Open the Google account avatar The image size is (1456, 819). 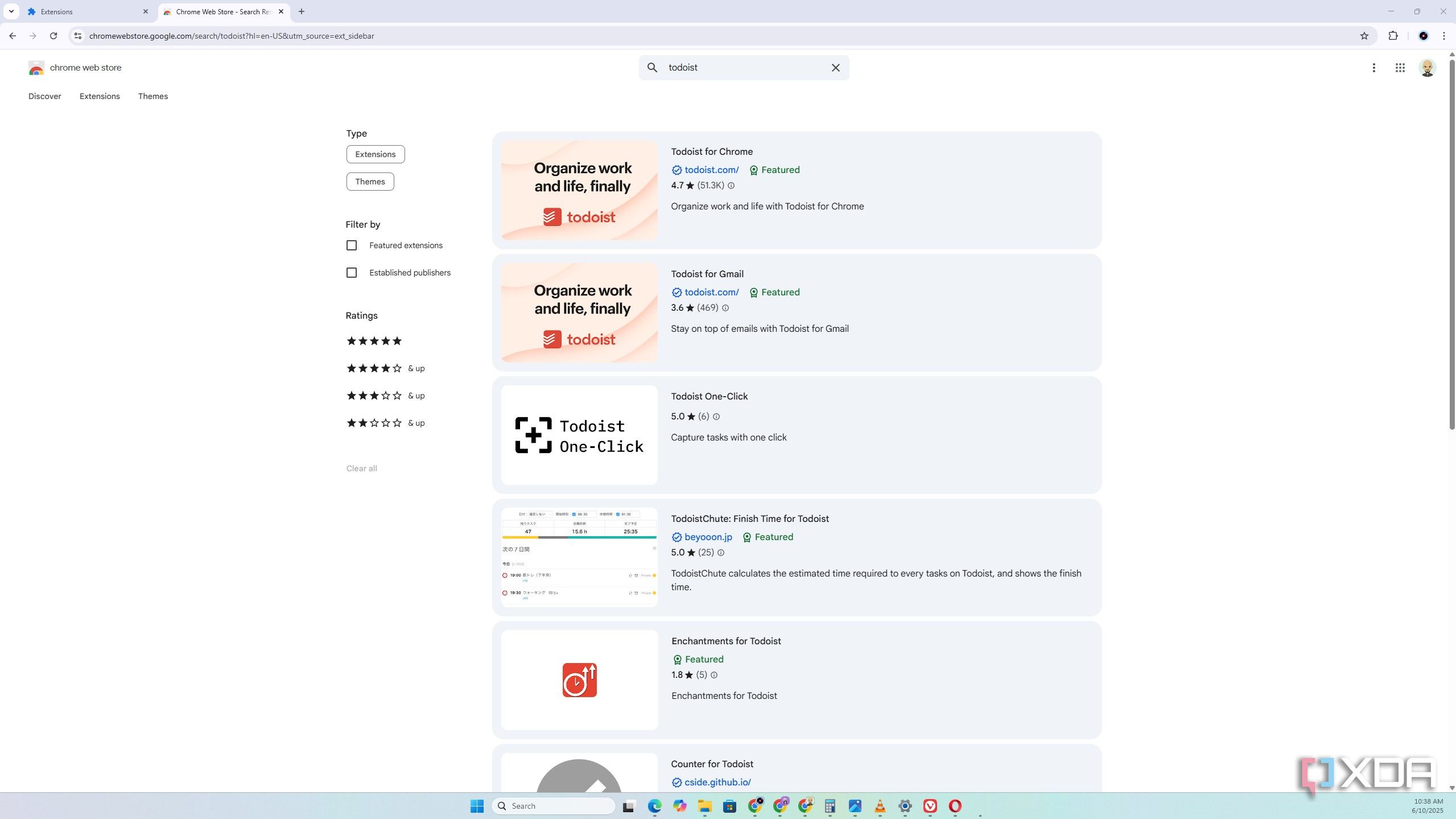pyautogui.click(x=1427, y=68)
